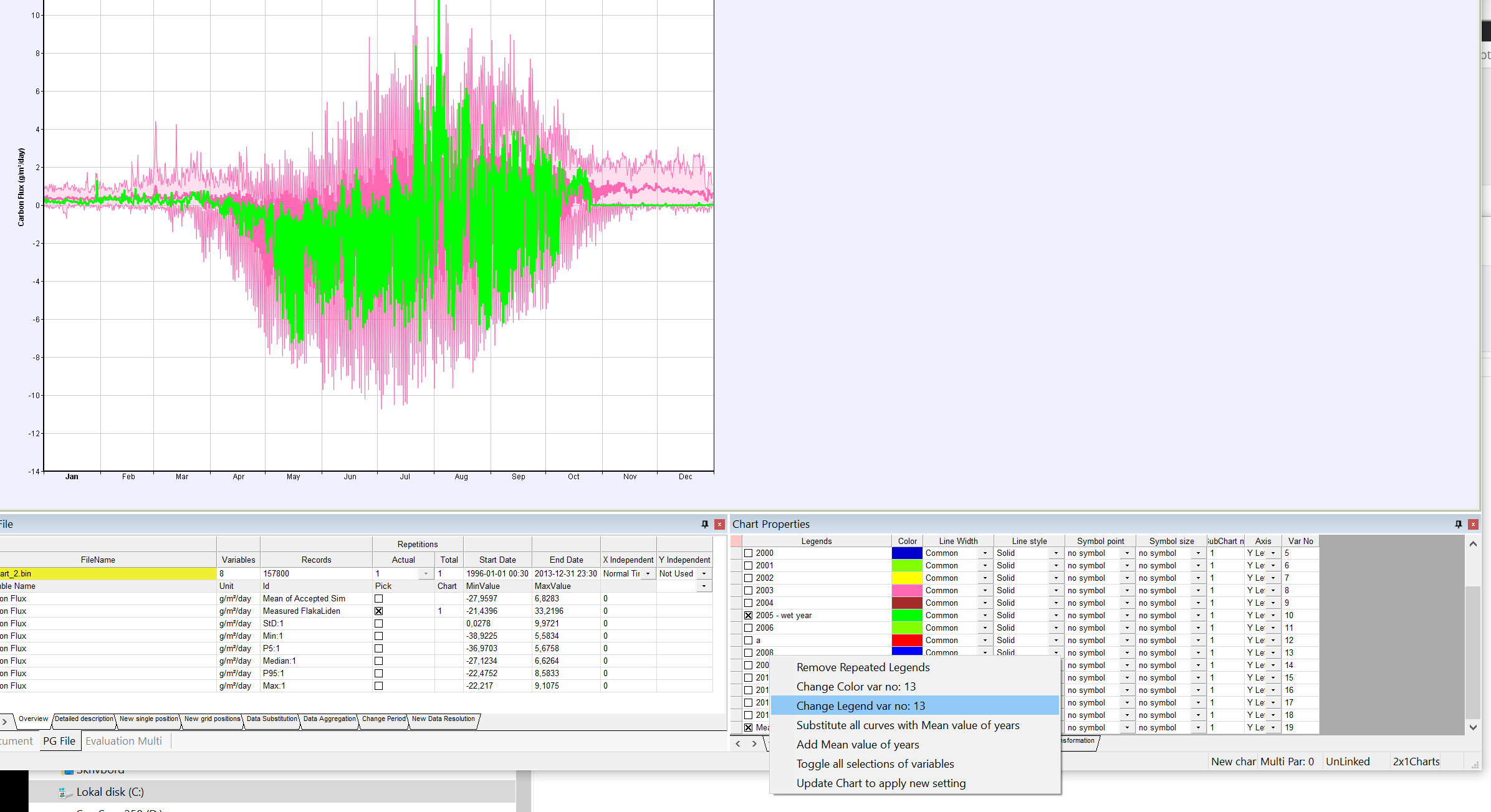Open the Actual repetitions dropdown
The image size is (1491, 812).
tap(426, 574)
